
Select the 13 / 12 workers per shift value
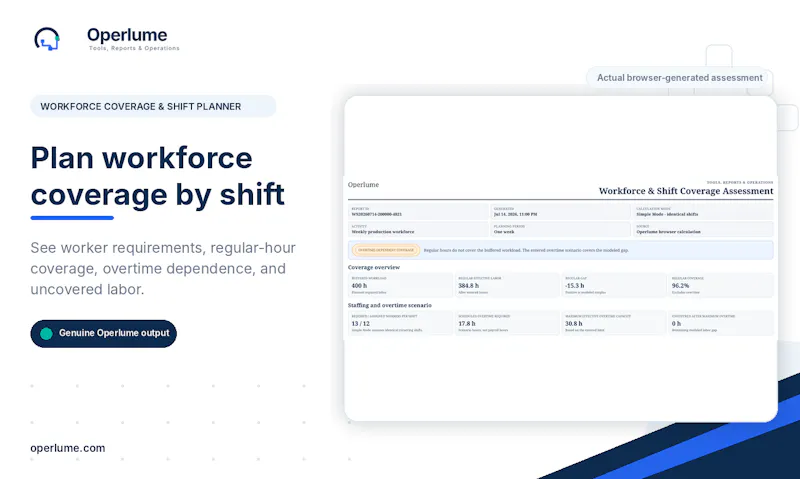coord(361,323)
